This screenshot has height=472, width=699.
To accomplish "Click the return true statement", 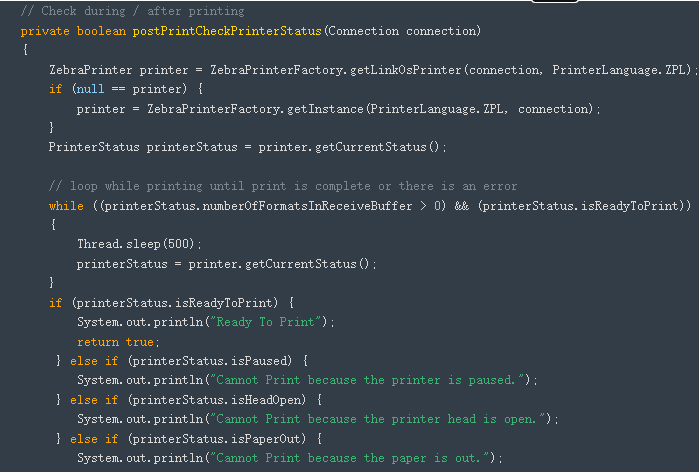I will coord(115,341).
